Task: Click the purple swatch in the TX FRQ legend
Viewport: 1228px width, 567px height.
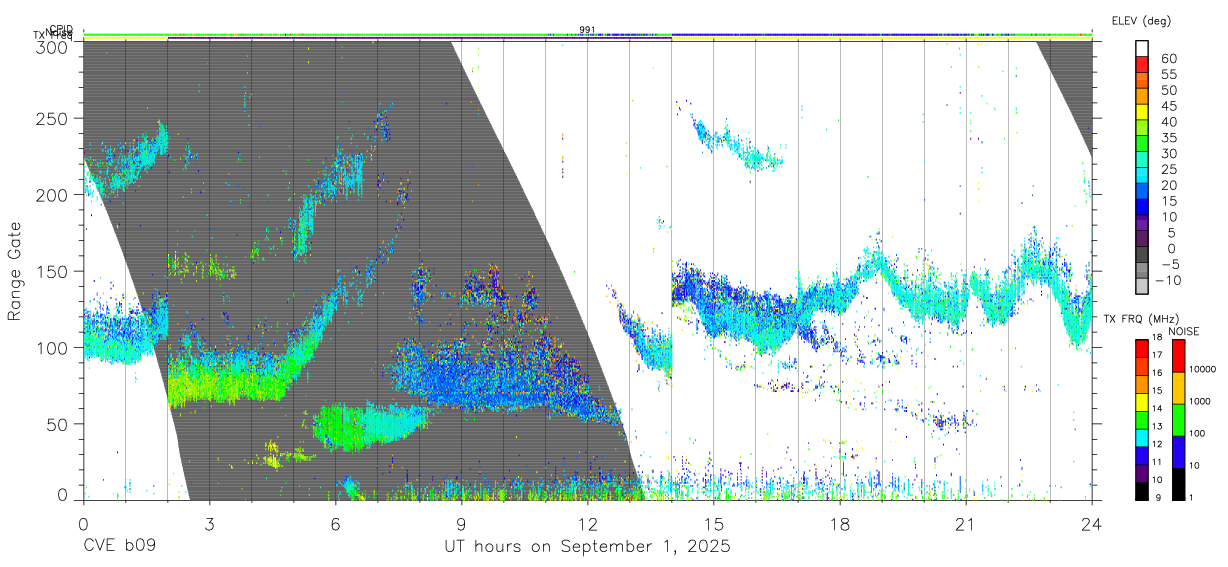Action: coord(1142,472)
